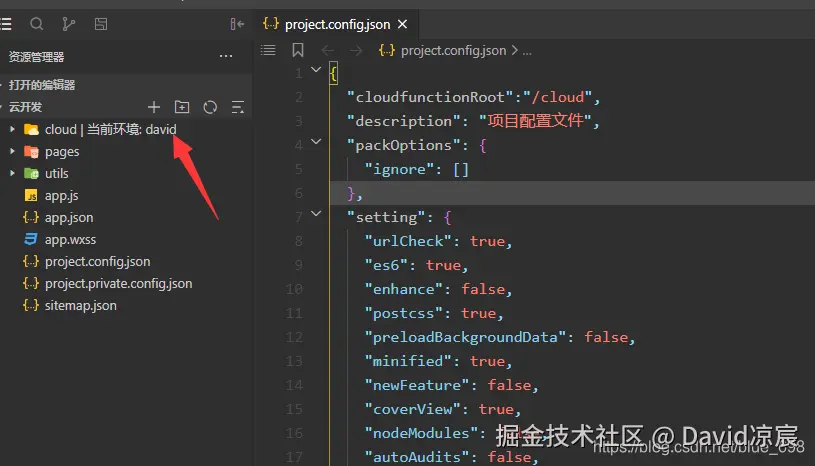Expand the cloud folder arrow

click(x=12, y=129)
